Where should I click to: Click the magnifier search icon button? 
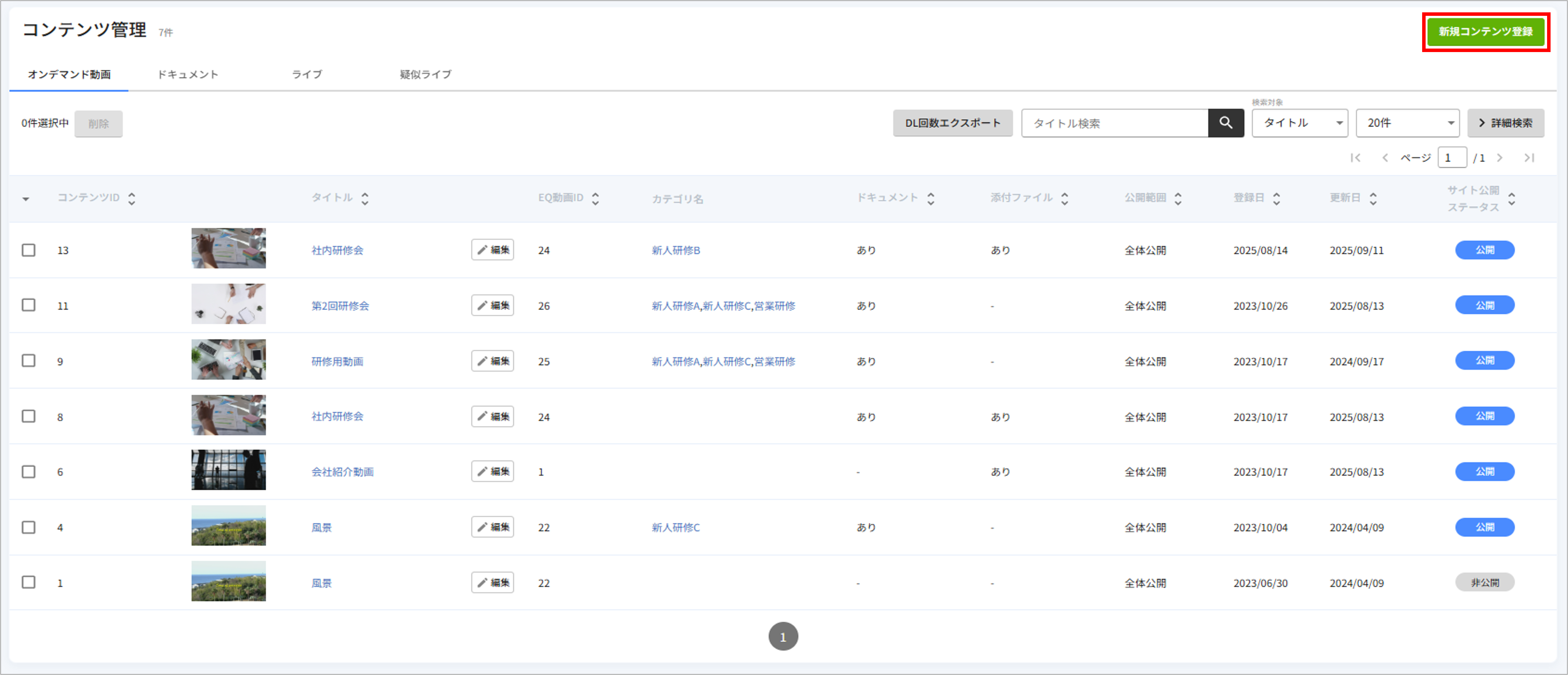click(1225, 123)
